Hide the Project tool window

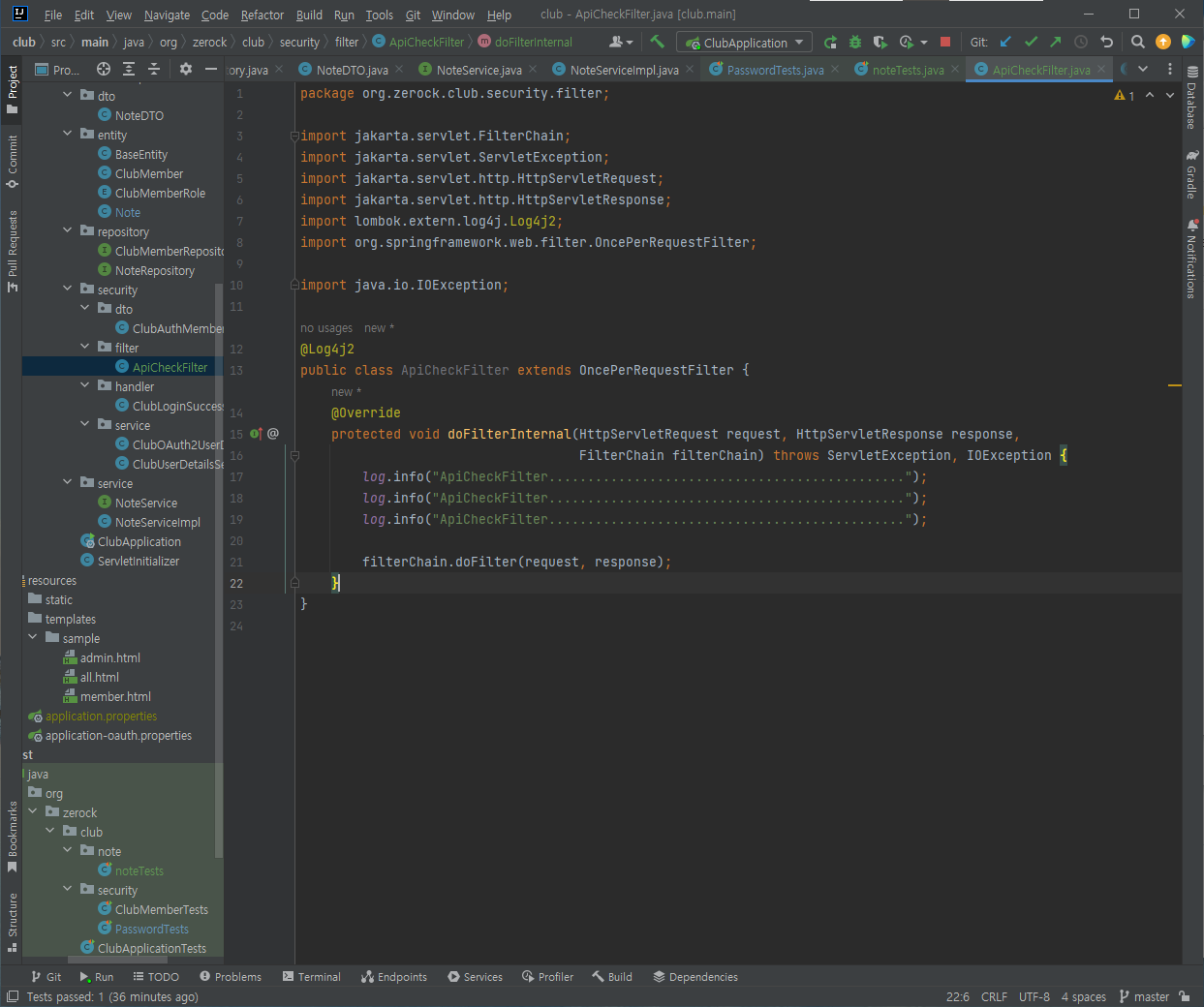(x=211, y=69)
